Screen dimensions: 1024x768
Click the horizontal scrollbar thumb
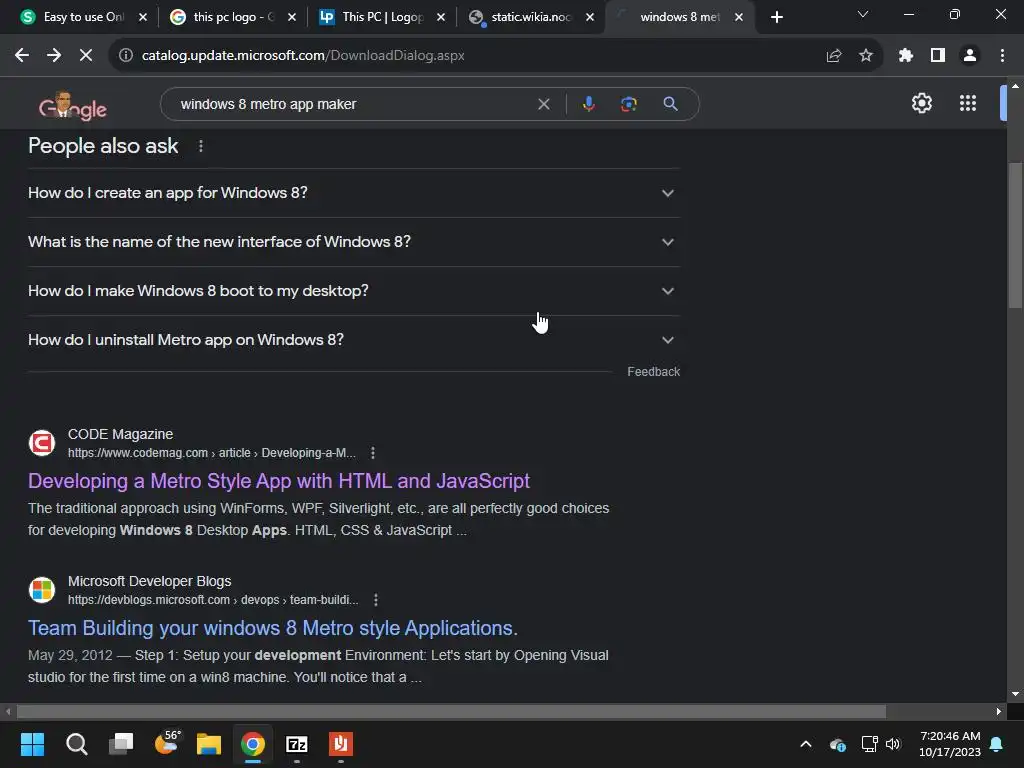pos(451,711)
